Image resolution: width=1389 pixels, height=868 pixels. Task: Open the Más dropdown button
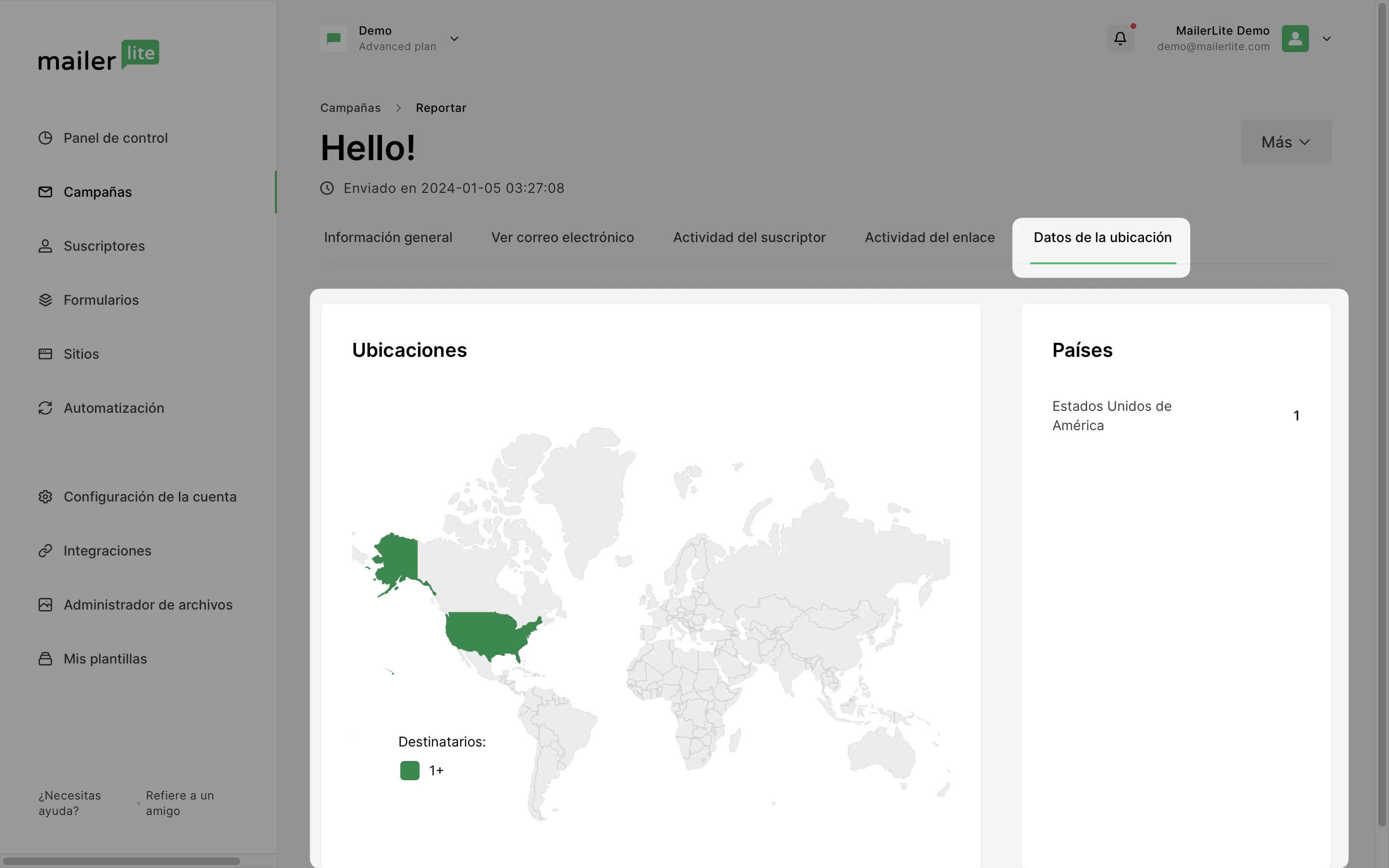click(x=1286, y=142)
